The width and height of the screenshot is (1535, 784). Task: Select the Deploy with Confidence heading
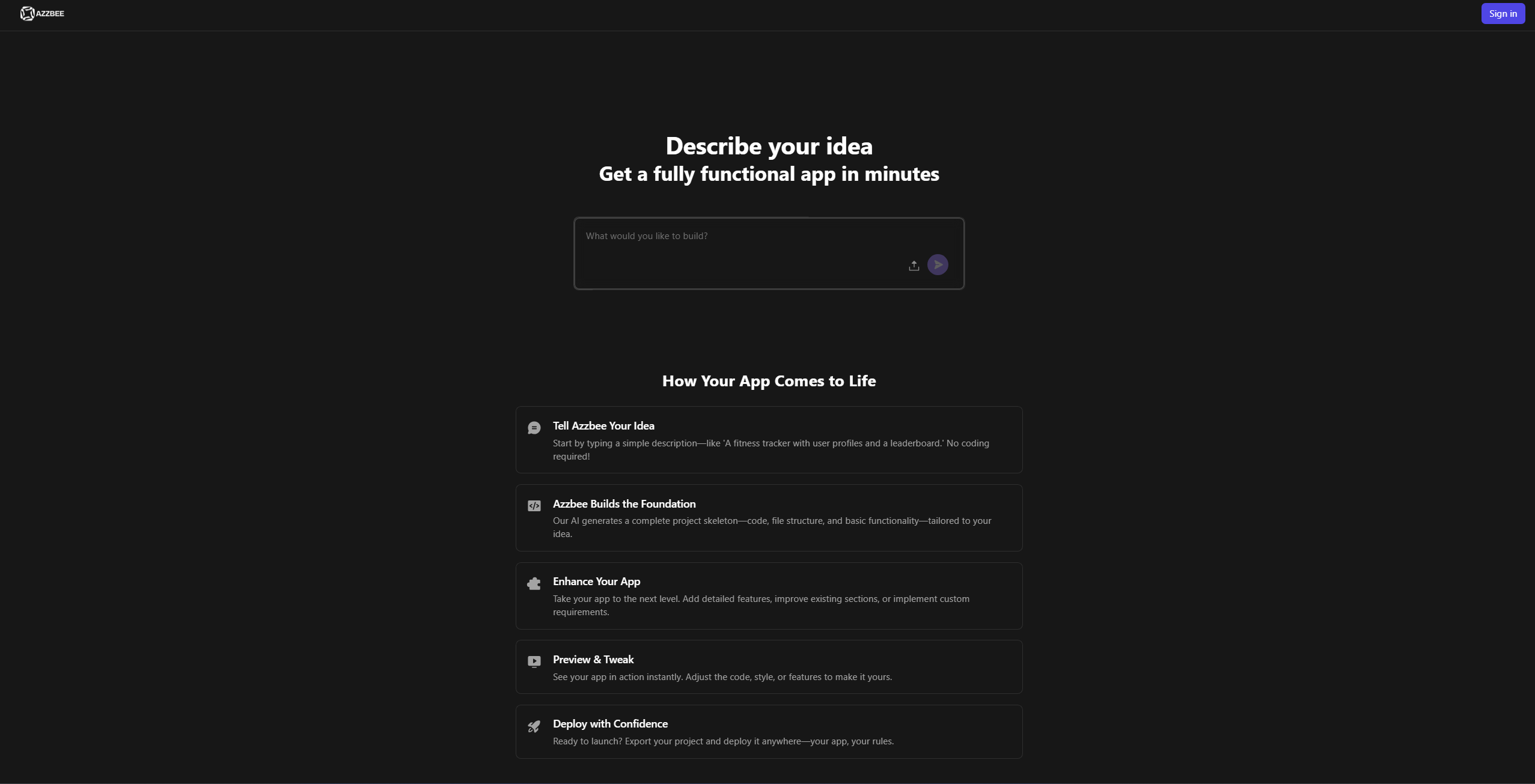[610, 724]
